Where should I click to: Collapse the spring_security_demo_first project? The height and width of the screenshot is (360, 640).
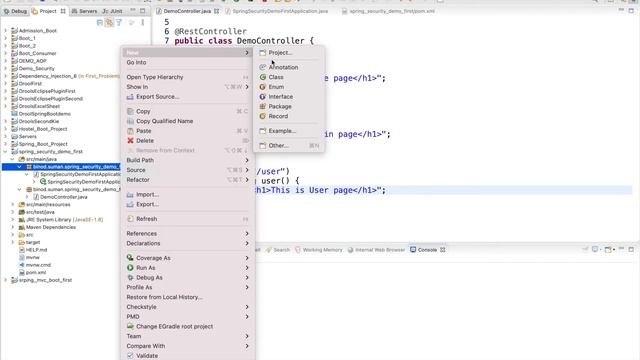5,151
